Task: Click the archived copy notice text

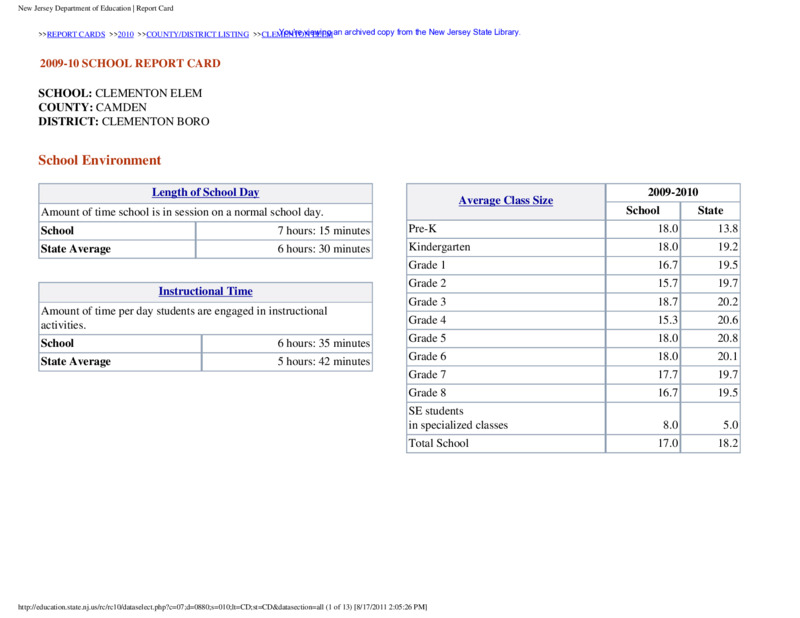Action: [399, 32]
